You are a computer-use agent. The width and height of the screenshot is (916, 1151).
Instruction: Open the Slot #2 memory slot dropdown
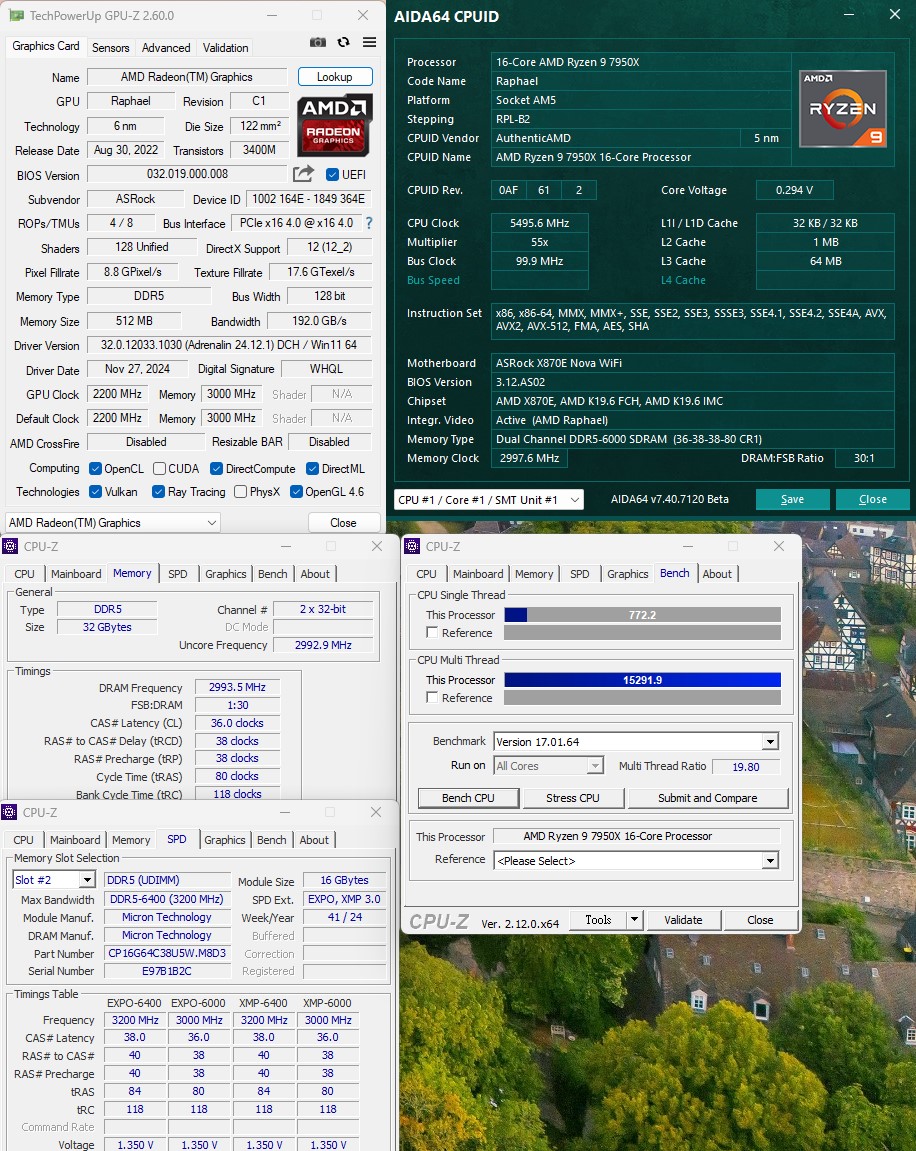tap(54, 879)
